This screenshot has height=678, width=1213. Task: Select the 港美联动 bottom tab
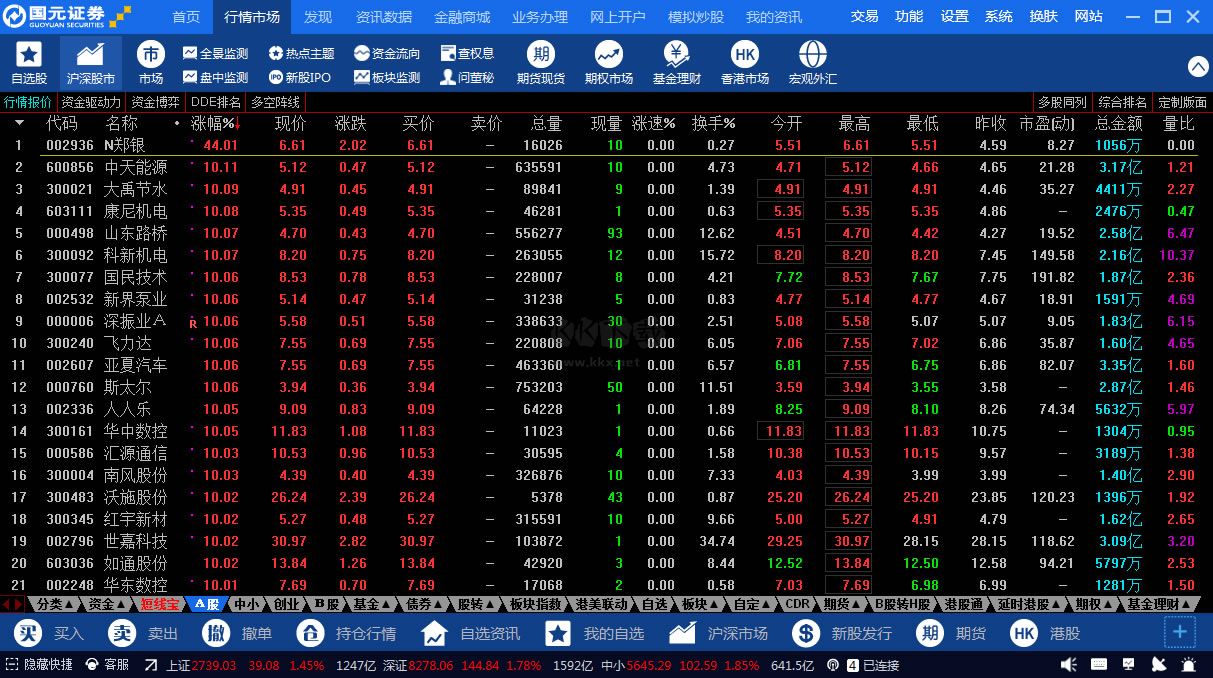(x=602, y=604)
